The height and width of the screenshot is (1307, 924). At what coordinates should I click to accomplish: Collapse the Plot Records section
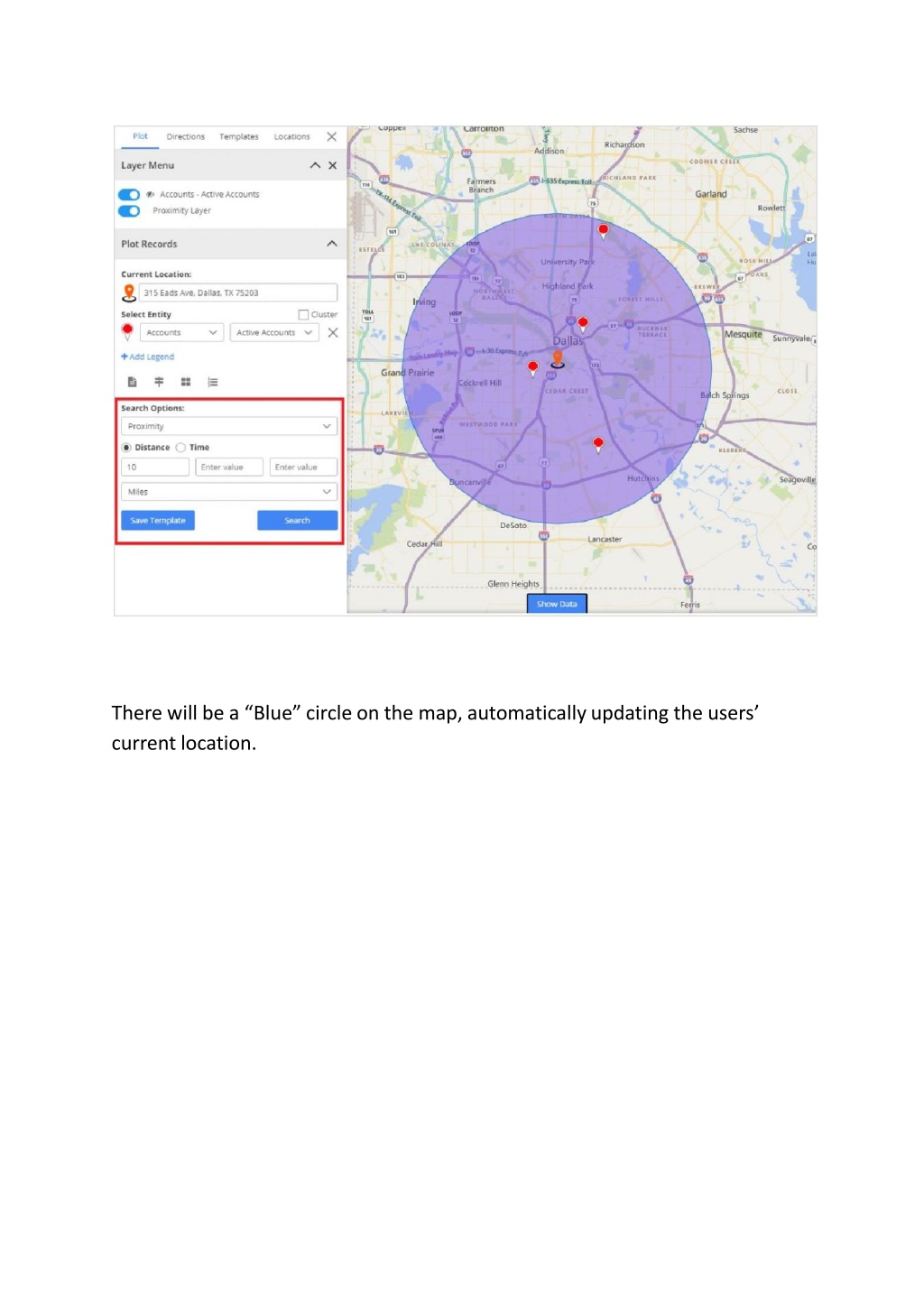[332, 244]
